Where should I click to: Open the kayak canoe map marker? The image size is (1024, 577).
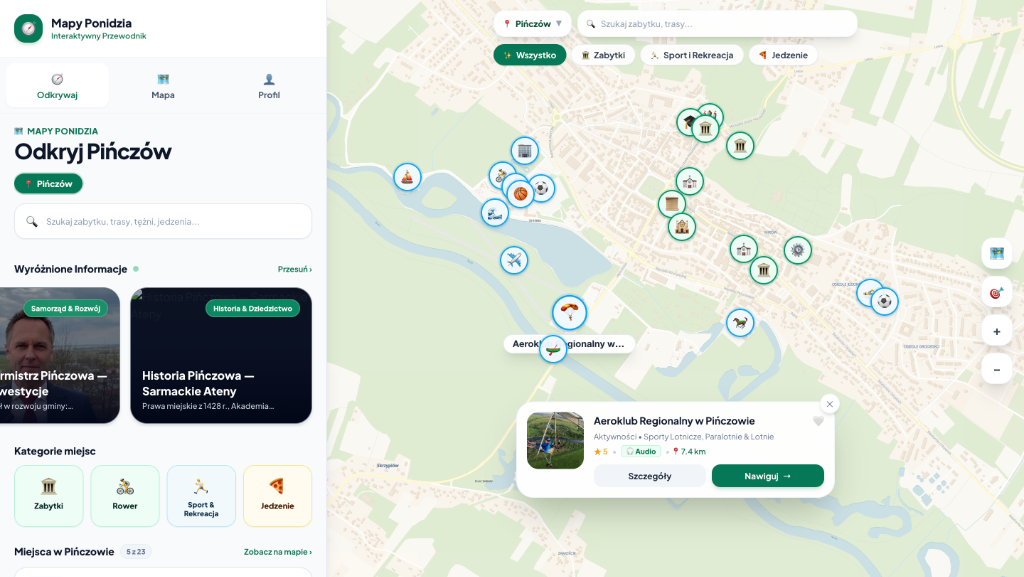click(x=553, y=349)
